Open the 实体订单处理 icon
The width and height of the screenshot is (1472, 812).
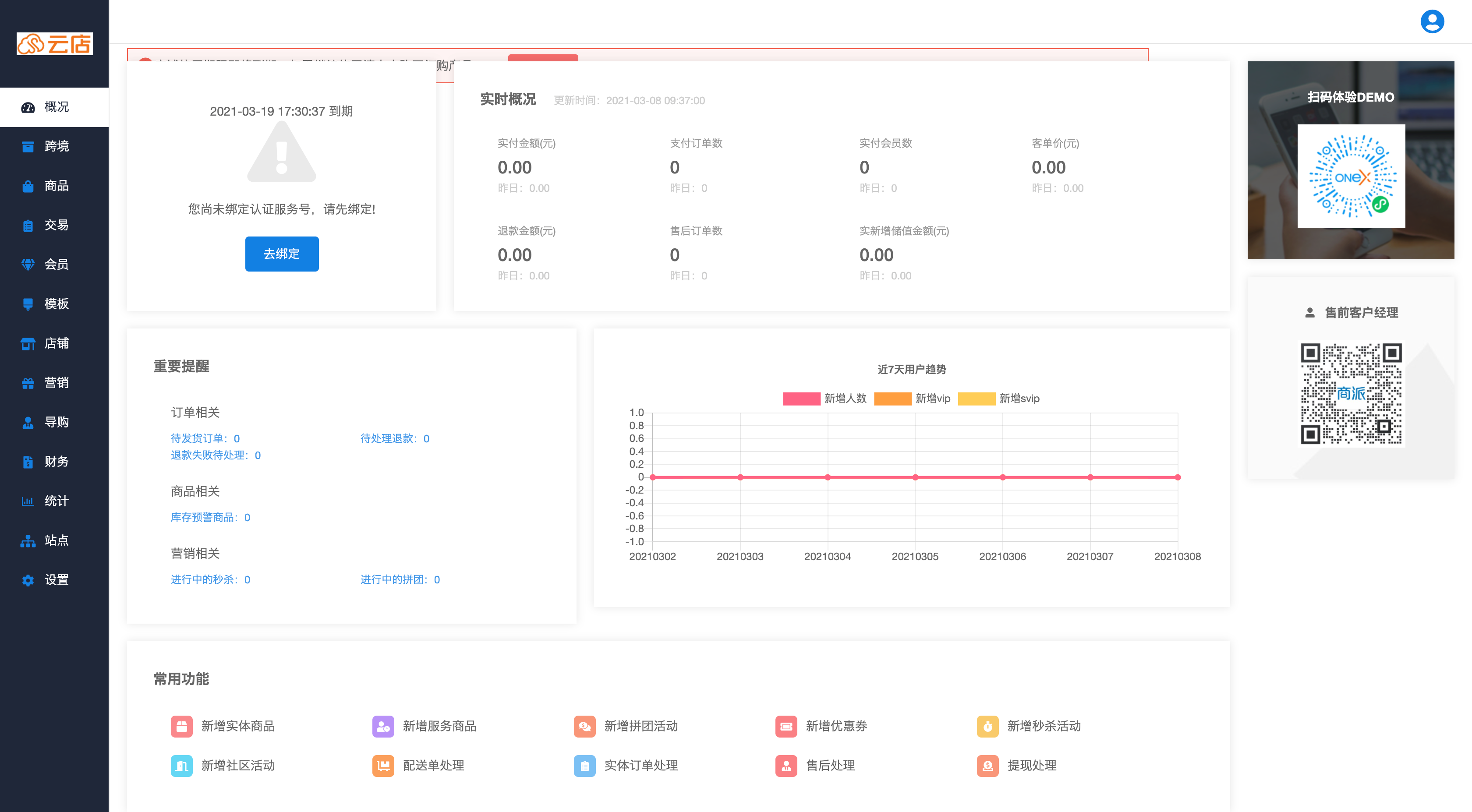(584, 766)
